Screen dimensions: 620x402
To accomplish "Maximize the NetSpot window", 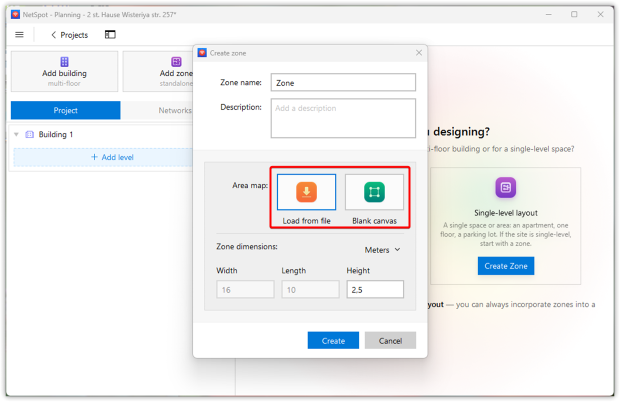I will pyautogui.click(x=574, y=15).
